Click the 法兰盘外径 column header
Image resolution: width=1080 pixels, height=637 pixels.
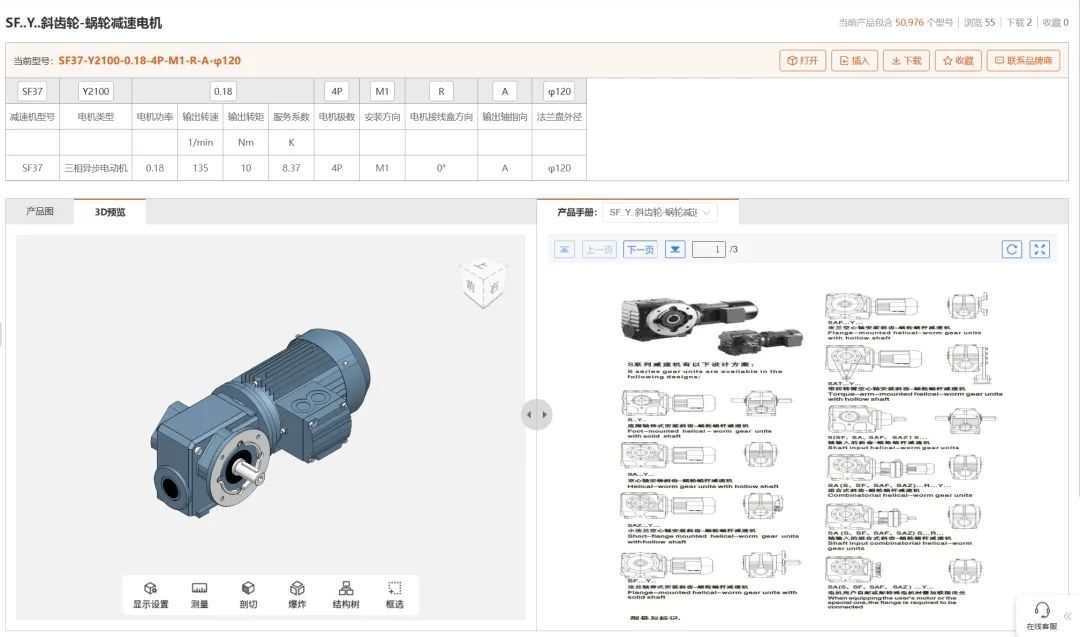[559, 117]
